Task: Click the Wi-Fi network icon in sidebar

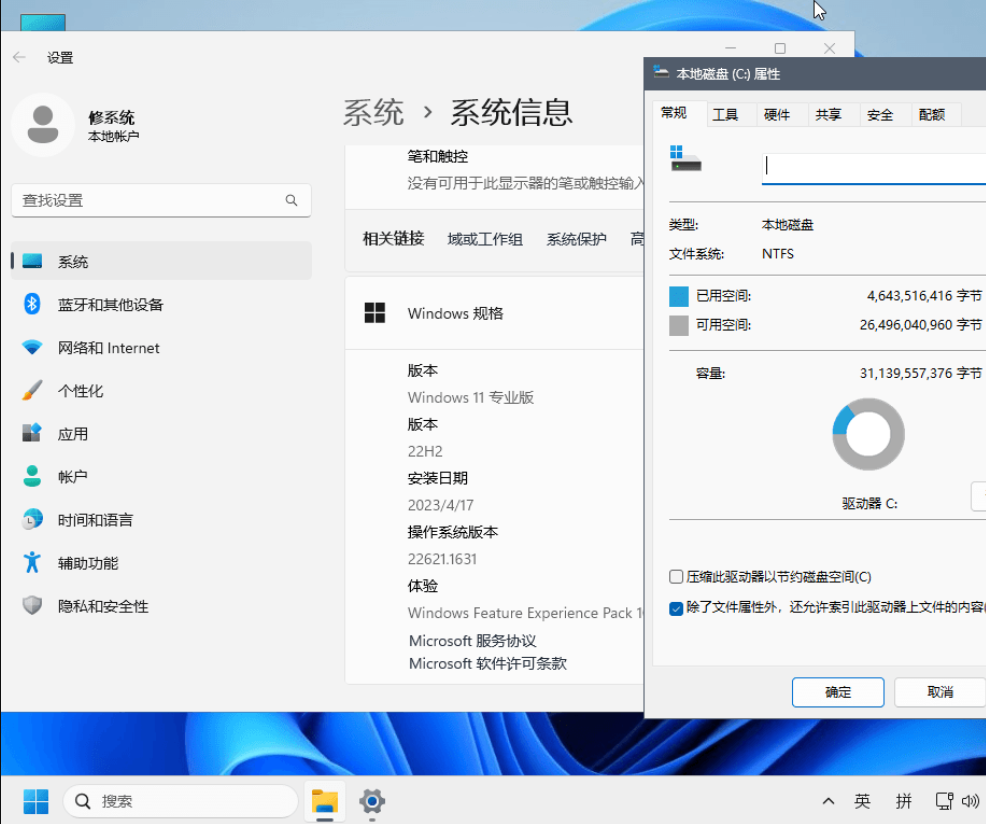Action: point(32,347)
